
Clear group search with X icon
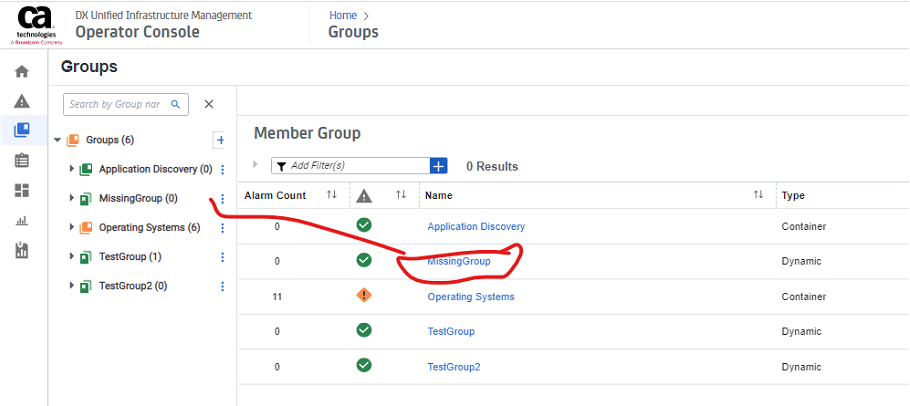click(209, 104)
